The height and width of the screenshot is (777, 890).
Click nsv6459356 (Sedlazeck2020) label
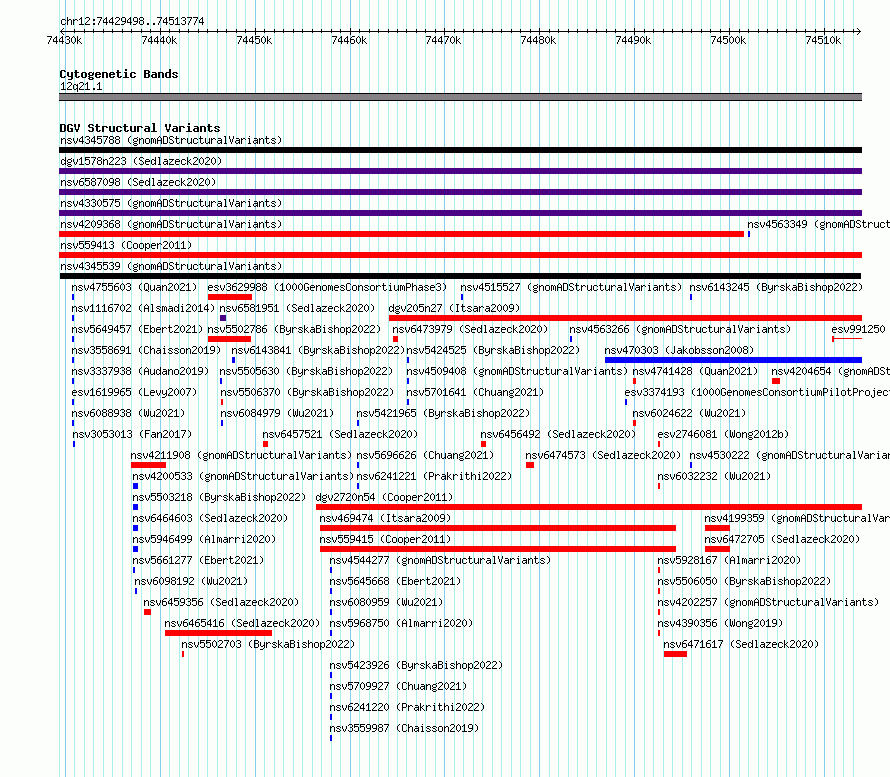click(x=221, y=602)
